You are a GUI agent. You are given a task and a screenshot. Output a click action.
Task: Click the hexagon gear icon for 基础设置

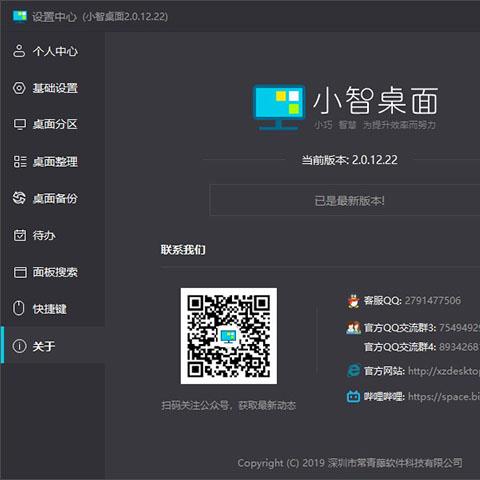point(19,88)
